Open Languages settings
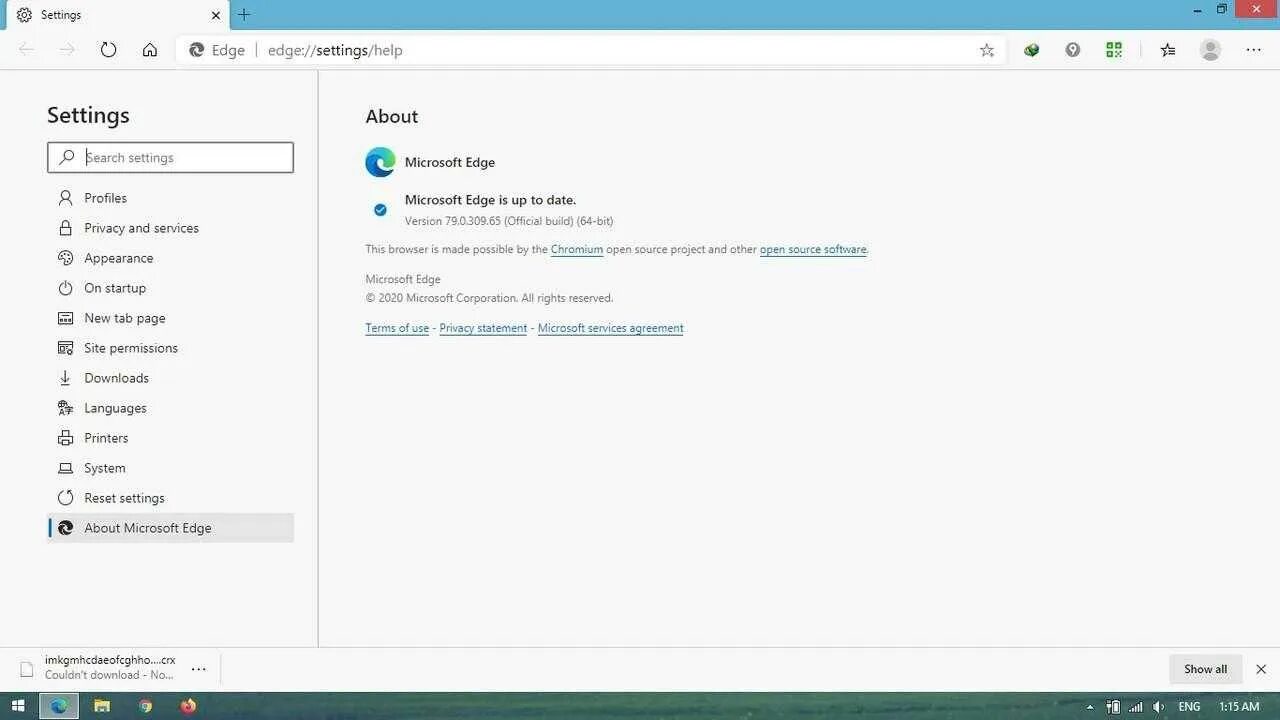 click(170, 408)
